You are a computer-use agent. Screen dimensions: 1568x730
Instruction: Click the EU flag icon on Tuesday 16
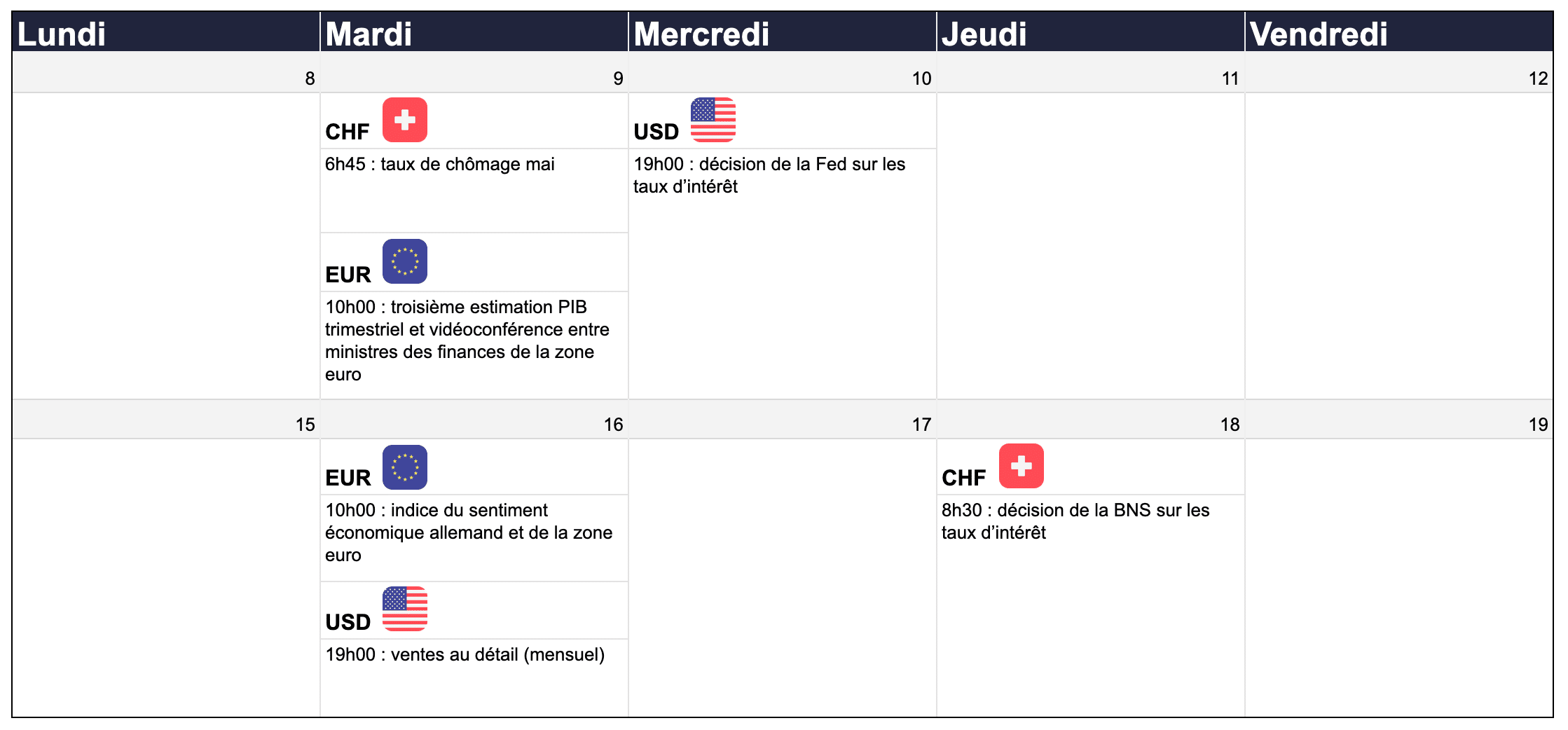pos(405,467)
